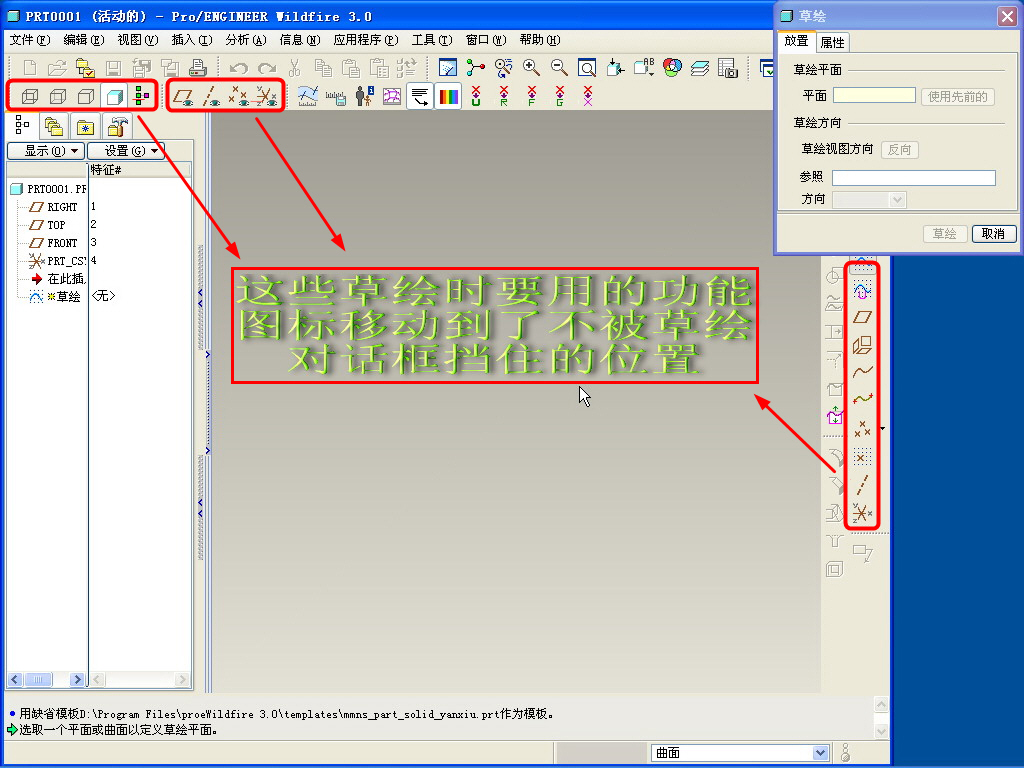The height and width of the screenshot is (768, 1024).
Task: Open the 插入(I) menu
Action: (192, 40)
